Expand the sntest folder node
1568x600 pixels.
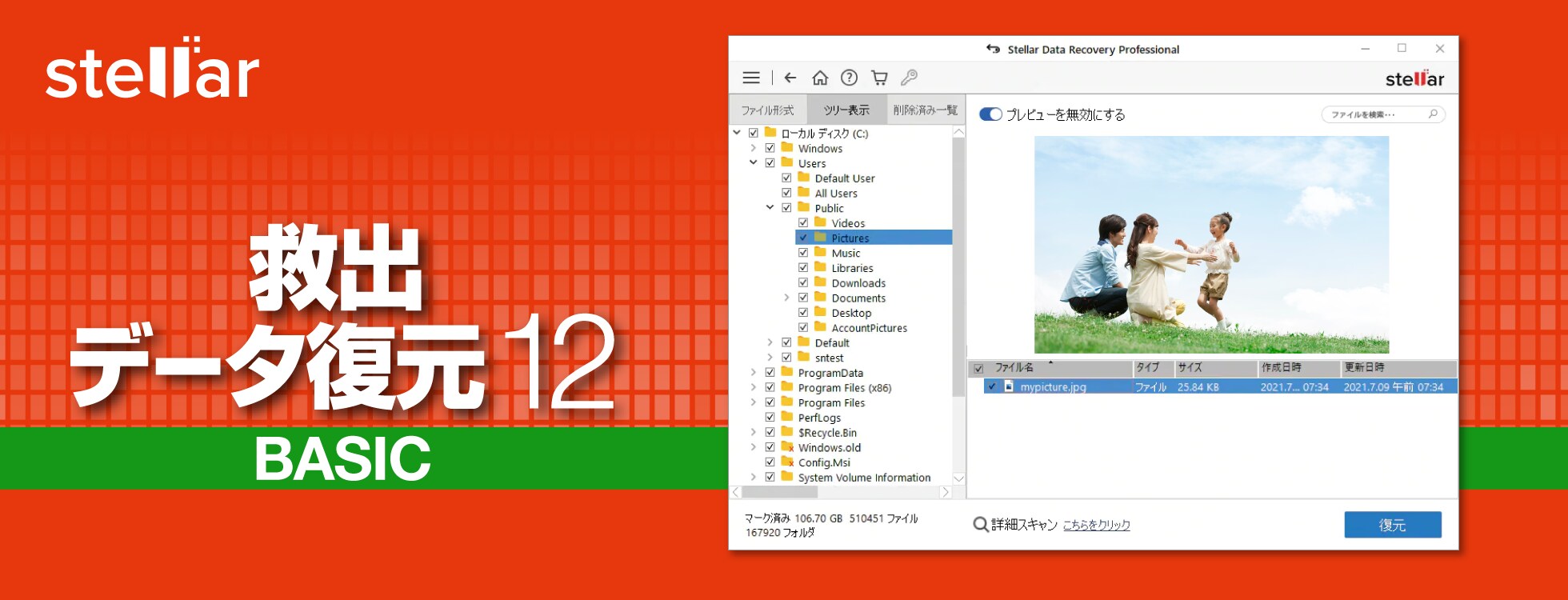tap(770, 358)
